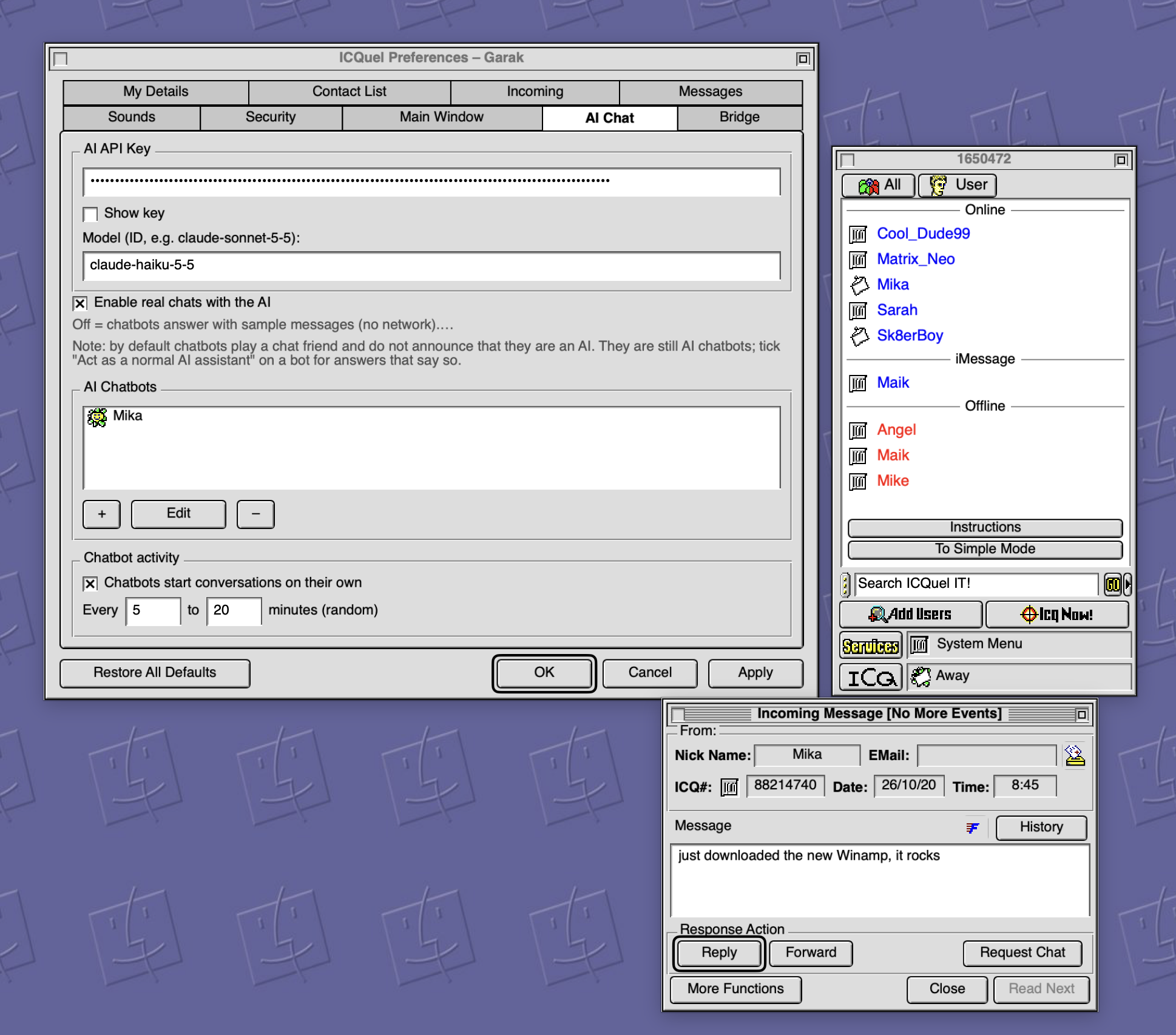This screenshot has height=1035, width=1176.
Task: Click the Icq Now! button
Action: [x=1057, y=615]
